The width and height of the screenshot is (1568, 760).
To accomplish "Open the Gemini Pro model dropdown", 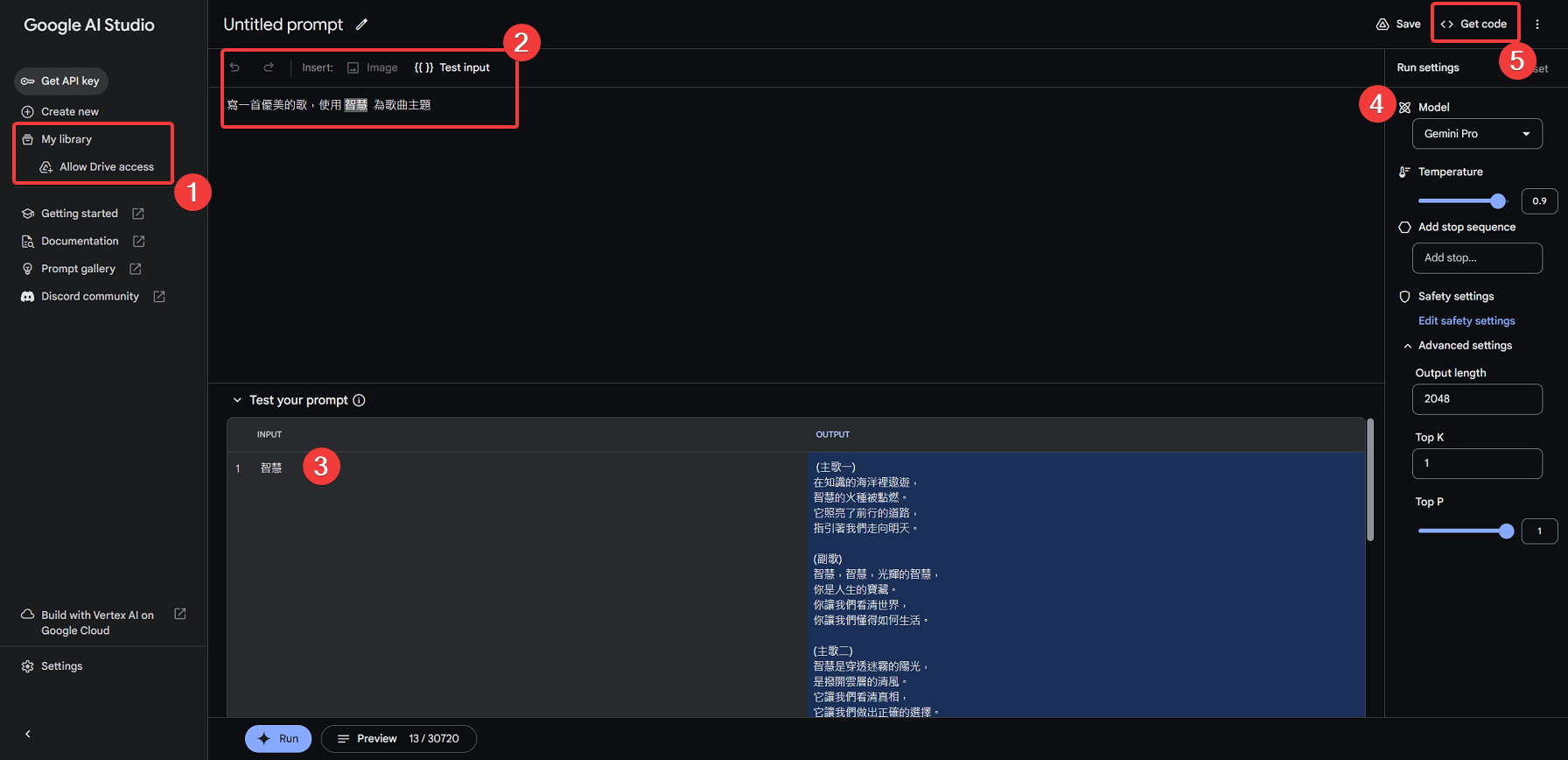I will [1477, 134].
